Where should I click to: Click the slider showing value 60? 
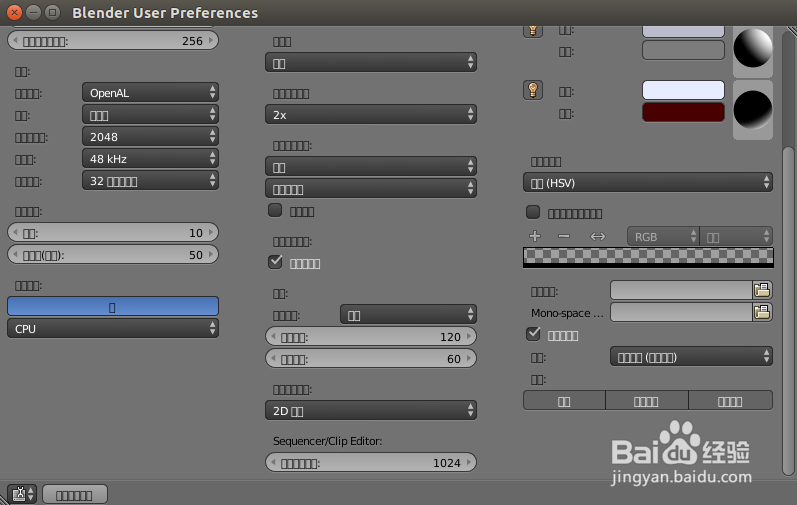[x=371, y=358]
